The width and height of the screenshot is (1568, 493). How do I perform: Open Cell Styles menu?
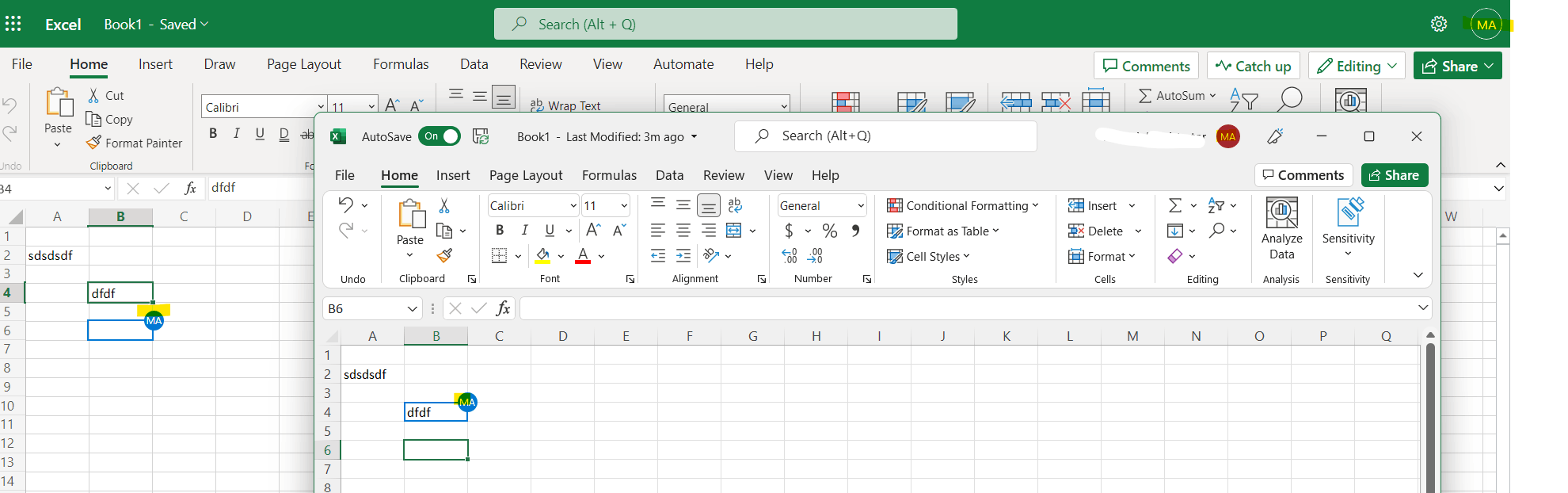(x=928, y=256)
